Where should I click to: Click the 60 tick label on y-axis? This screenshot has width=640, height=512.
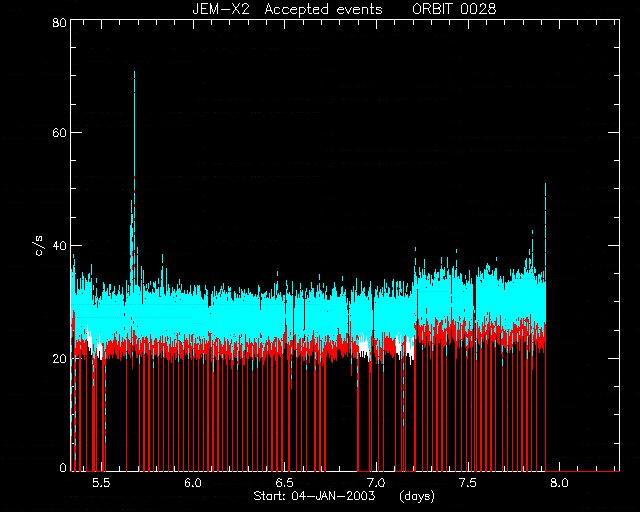59,133
